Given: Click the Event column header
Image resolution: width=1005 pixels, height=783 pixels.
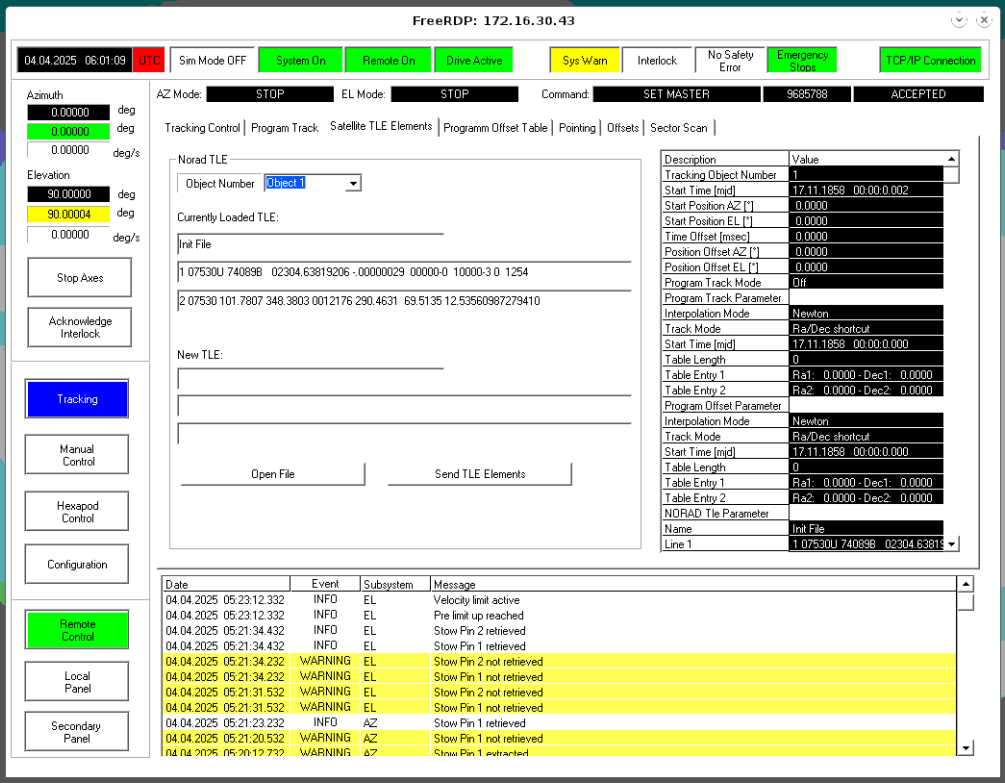Looking at the screenshot, I should tap(325, 584).
